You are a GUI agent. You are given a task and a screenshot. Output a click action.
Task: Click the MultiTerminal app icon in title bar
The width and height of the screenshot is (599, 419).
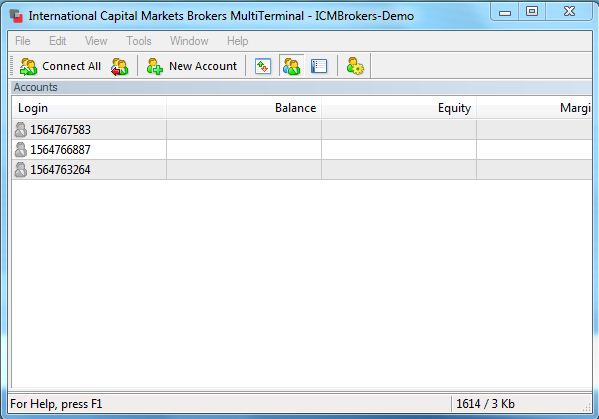tap(16, 16)
